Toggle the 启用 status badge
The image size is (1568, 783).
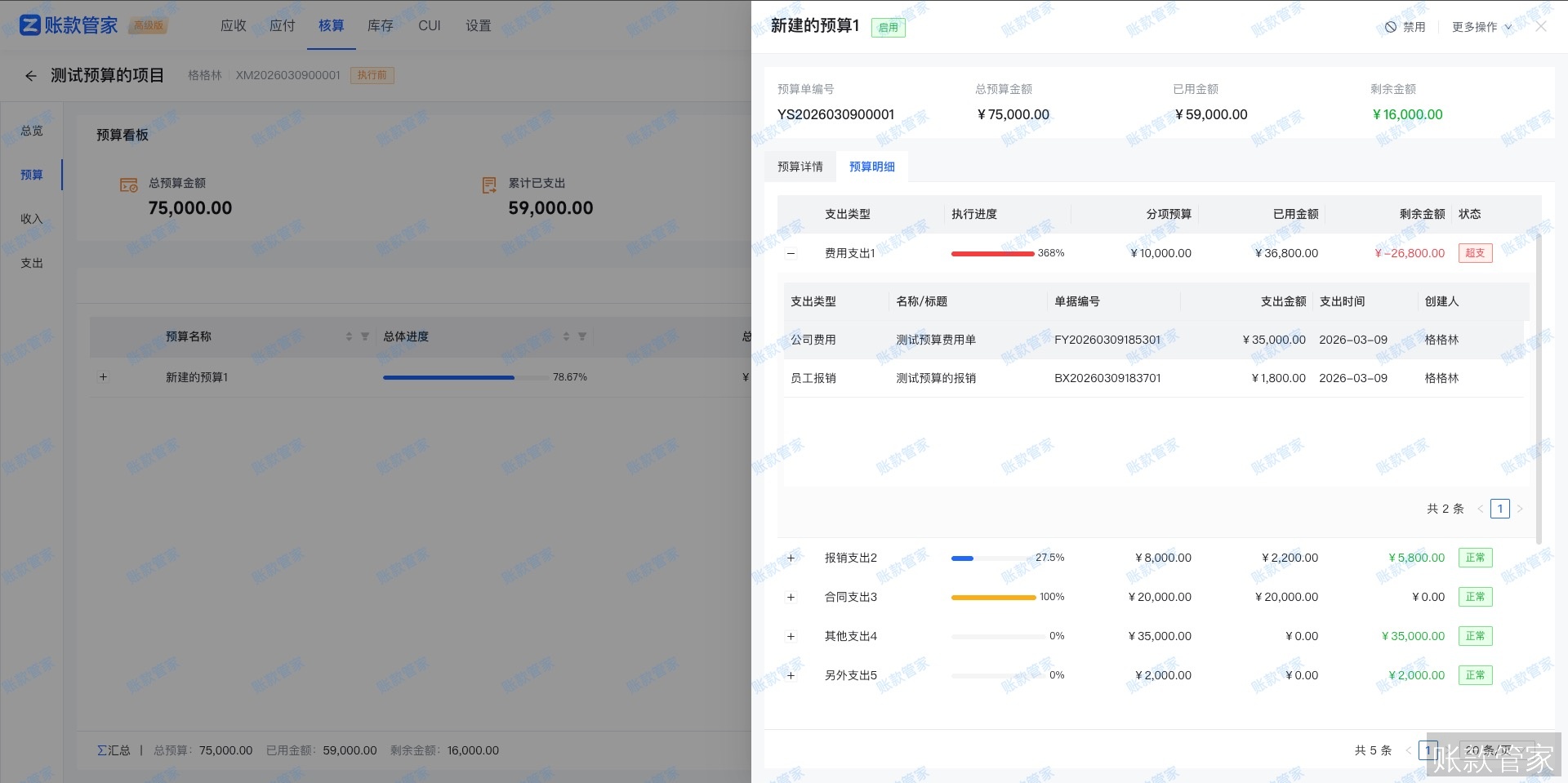pos(887,27)
